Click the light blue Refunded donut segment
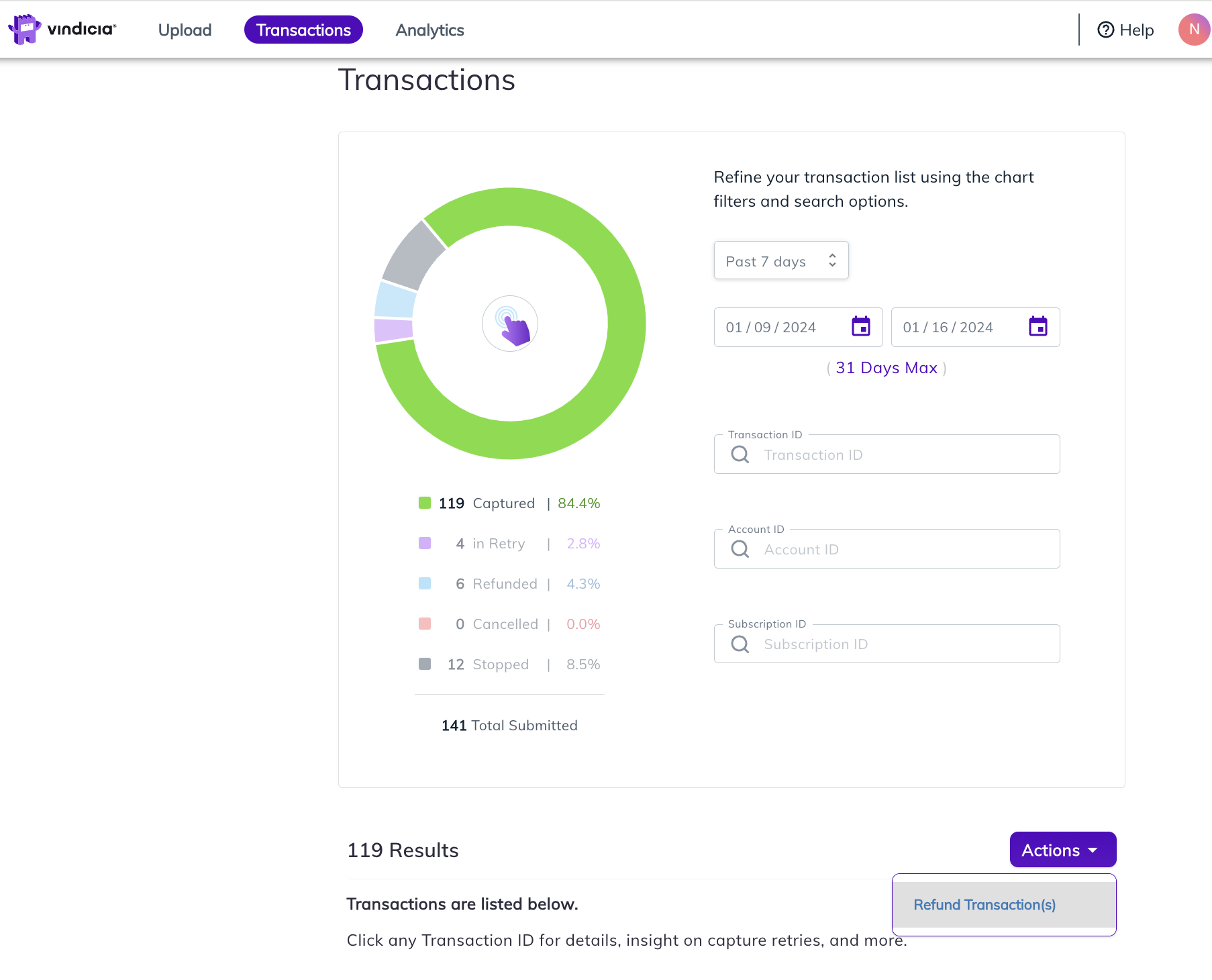 point(395,300)
